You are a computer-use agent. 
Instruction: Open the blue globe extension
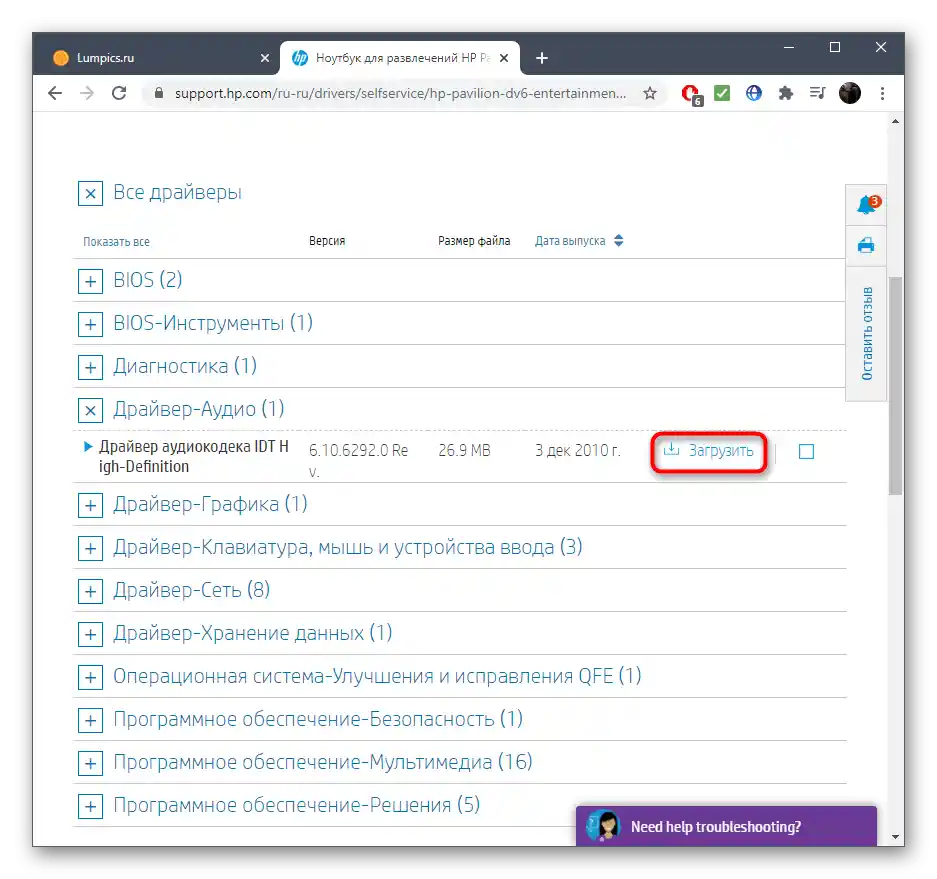pos(754,93)
